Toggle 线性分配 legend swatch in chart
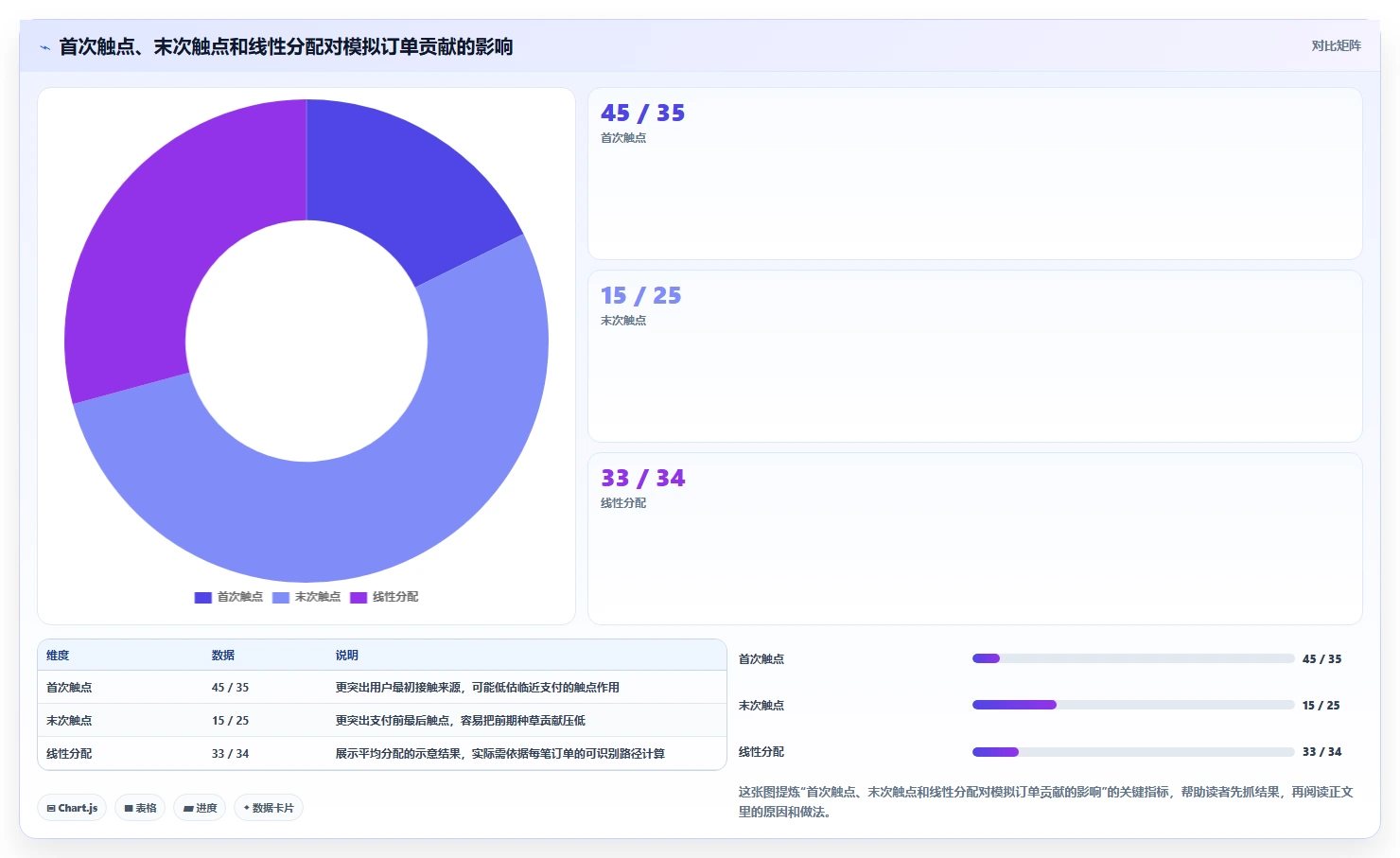Image resolution: width=1400 pixels, height=858 pixels. pyautogui.click(x=359, y=597)
